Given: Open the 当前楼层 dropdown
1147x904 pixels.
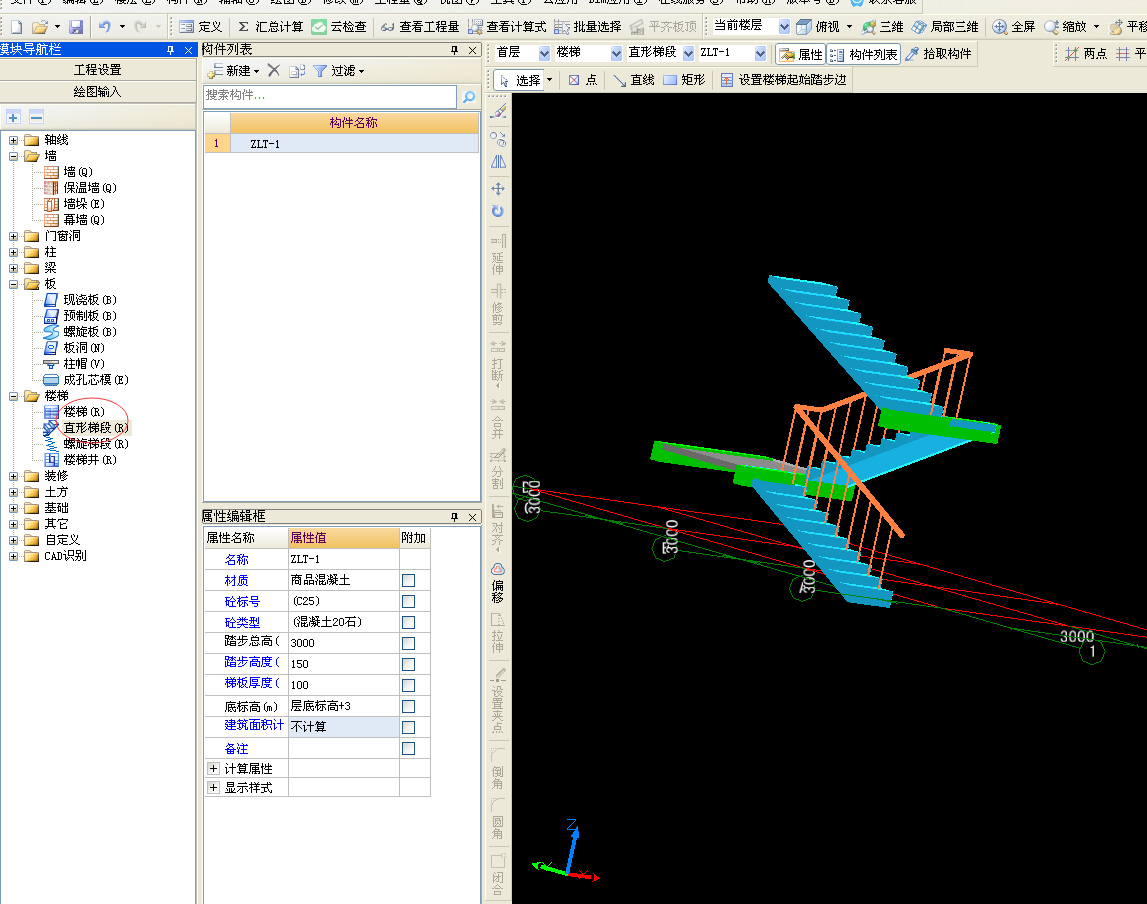Looking at the screenshot, I should coord(784,27).
